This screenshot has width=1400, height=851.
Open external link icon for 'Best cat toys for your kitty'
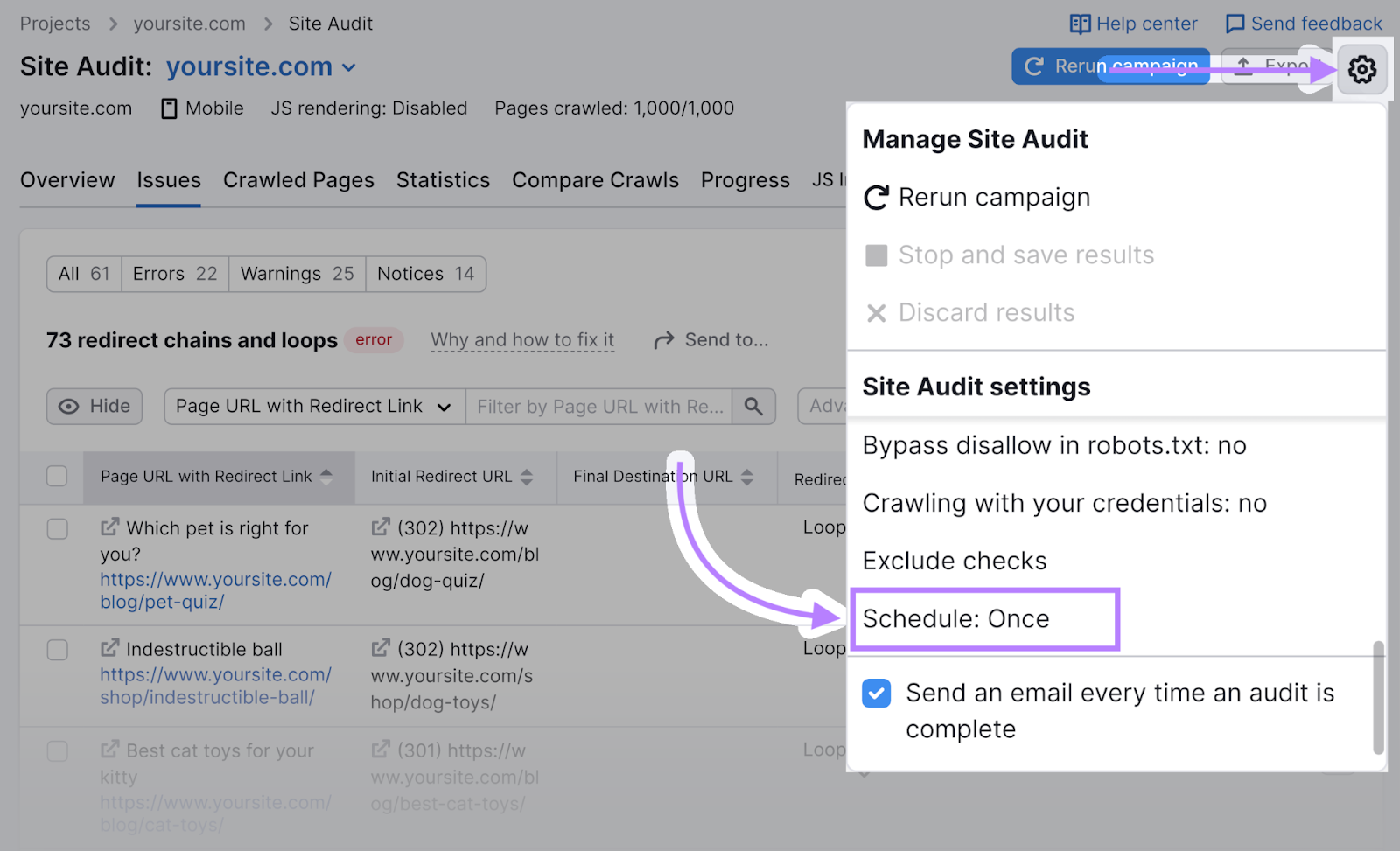[x=109, y=750]
